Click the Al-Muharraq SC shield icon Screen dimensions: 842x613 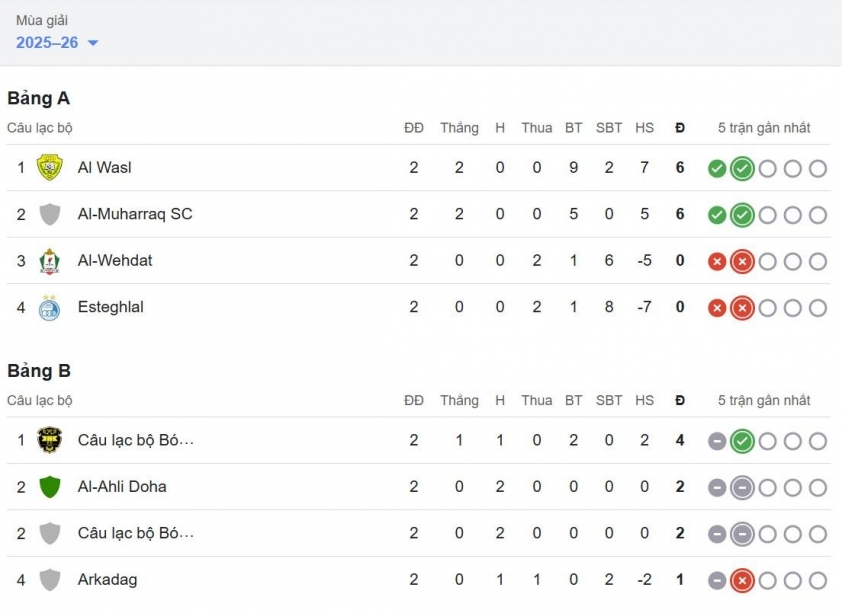49,214
